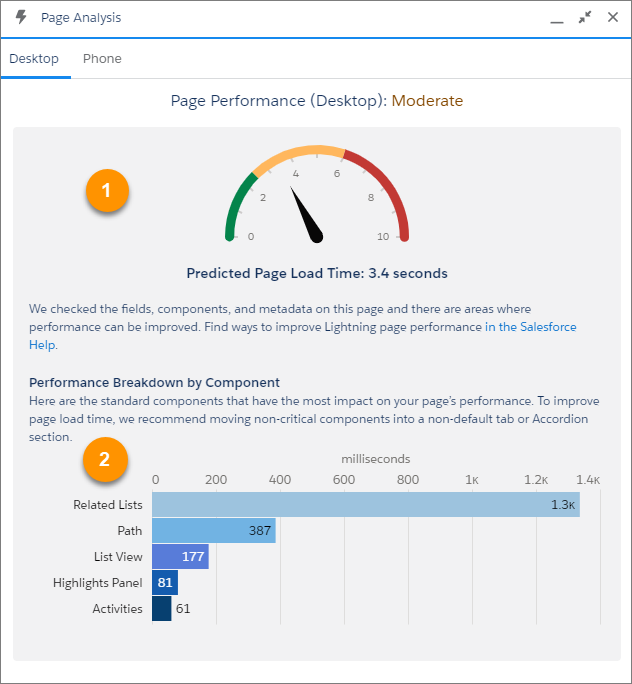Select the Desktop tab
This screenshot has width=632, height=684.
click(34, 58)
